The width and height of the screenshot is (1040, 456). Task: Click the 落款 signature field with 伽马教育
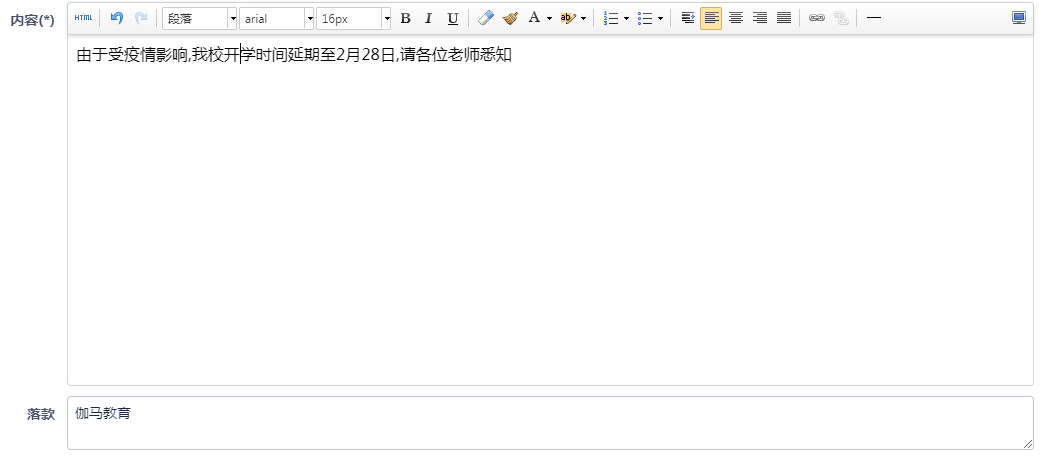point(551,423)
